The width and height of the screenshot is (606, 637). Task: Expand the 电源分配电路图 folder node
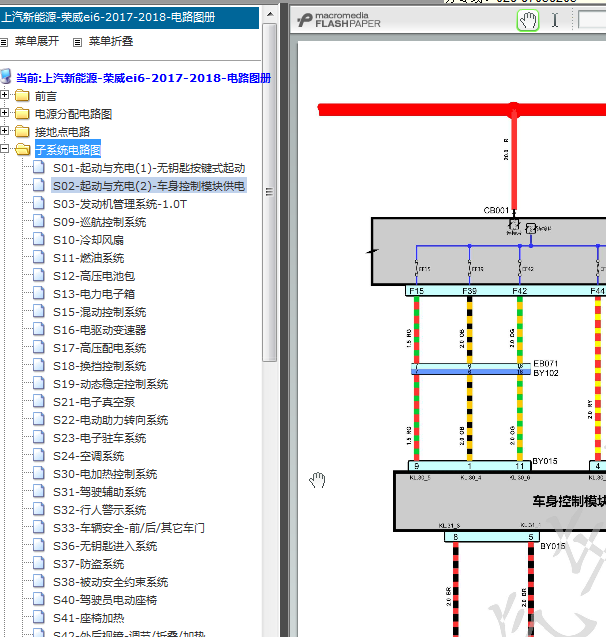[x=4, y=113]
